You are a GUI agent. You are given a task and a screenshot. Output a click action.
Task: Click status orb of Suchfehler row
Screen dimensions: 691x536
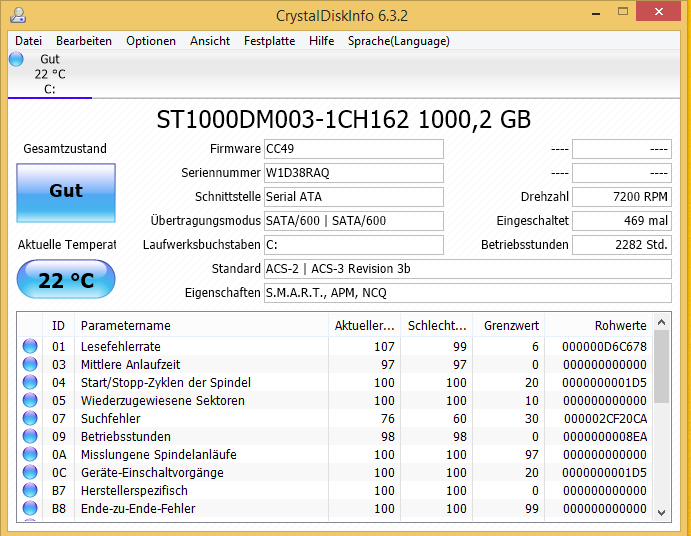[x=30, y=418]
